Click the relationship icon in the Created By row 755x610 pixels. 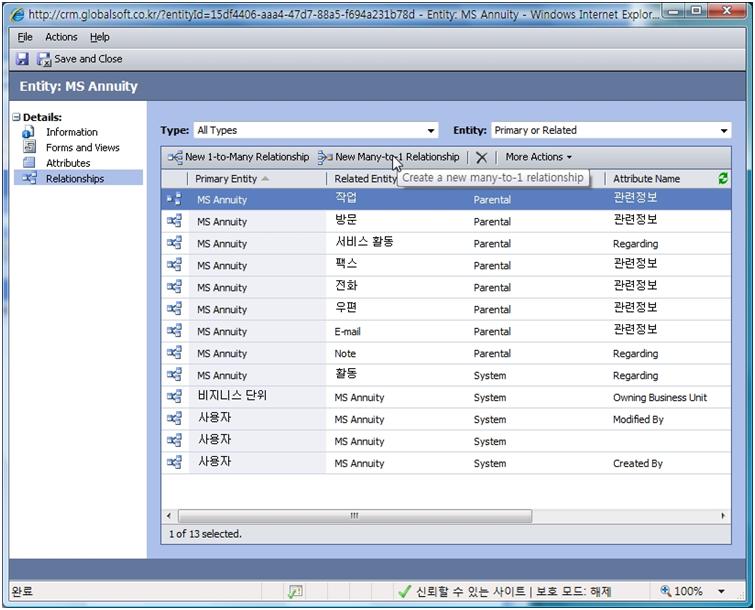pos(174,463)
